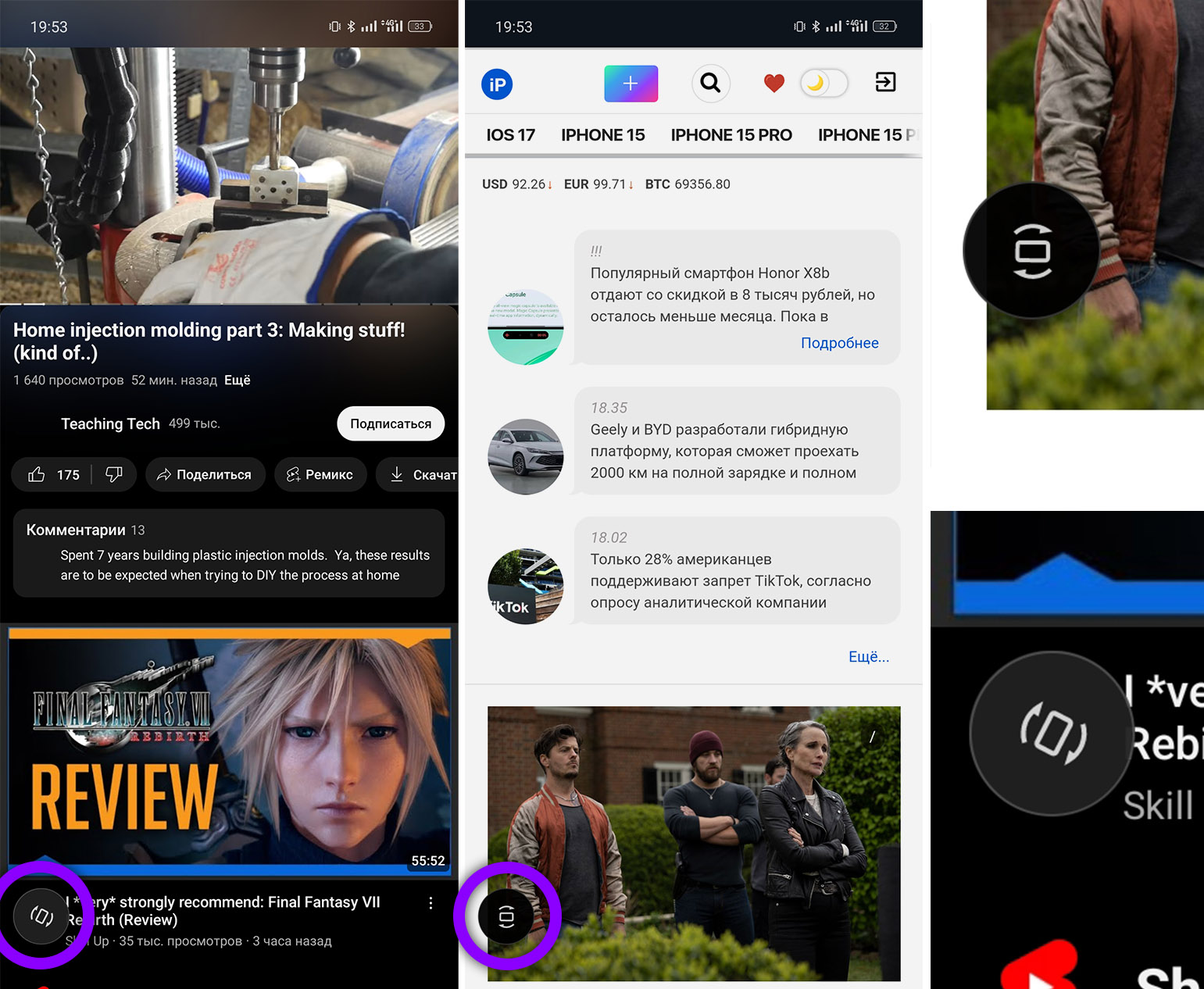This screenshot has width=1204, height=989.
Task: Tap rotate button on the iPhones.ru screen
Action: click(x=506, y=916)
